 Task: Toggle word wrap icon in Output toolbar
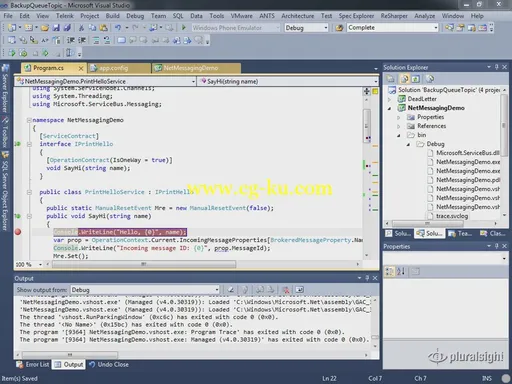click(x=300, y=290)
